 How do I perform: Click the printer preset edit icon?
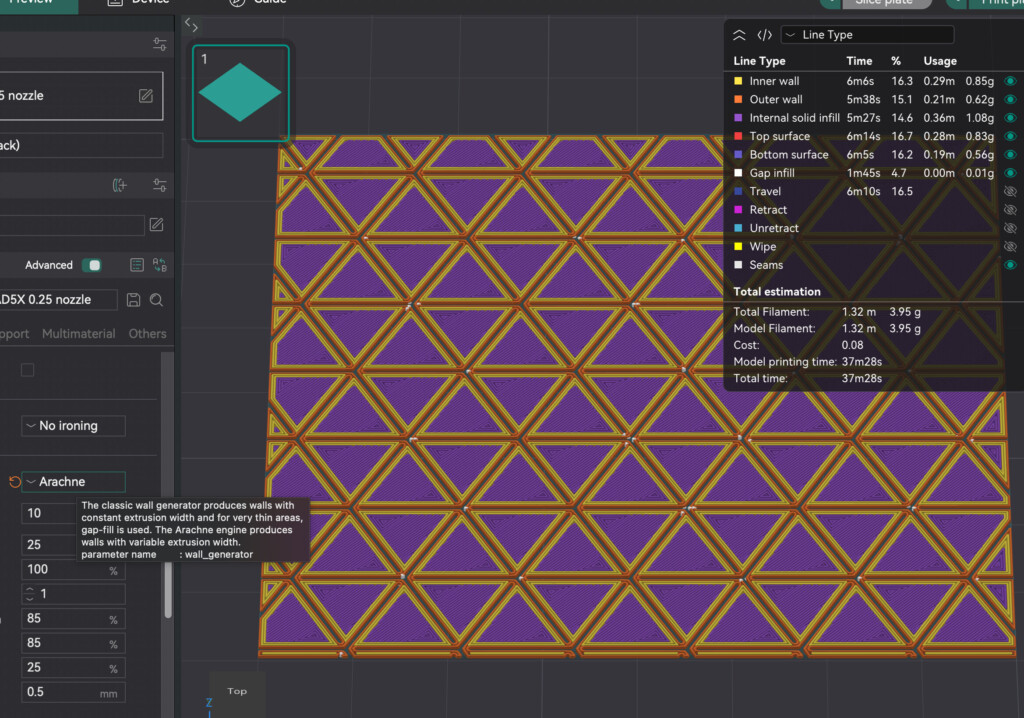(x=146, y=96)
